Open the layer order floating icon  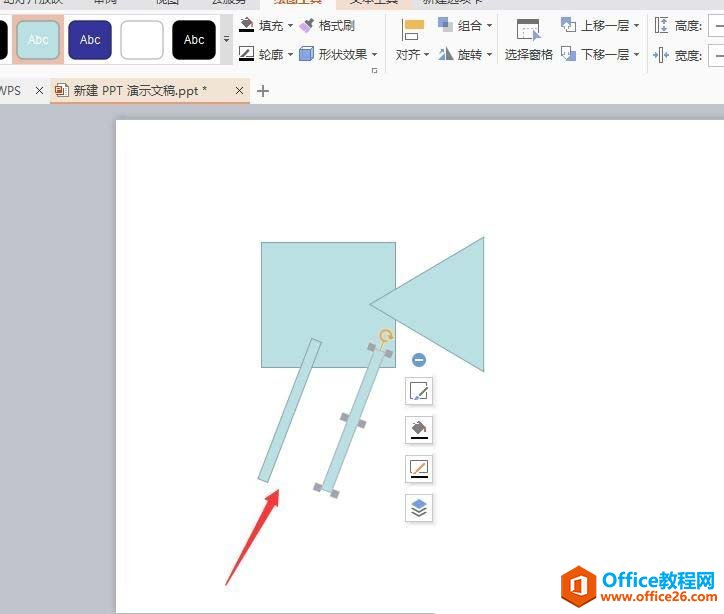(x=419, y=507)
